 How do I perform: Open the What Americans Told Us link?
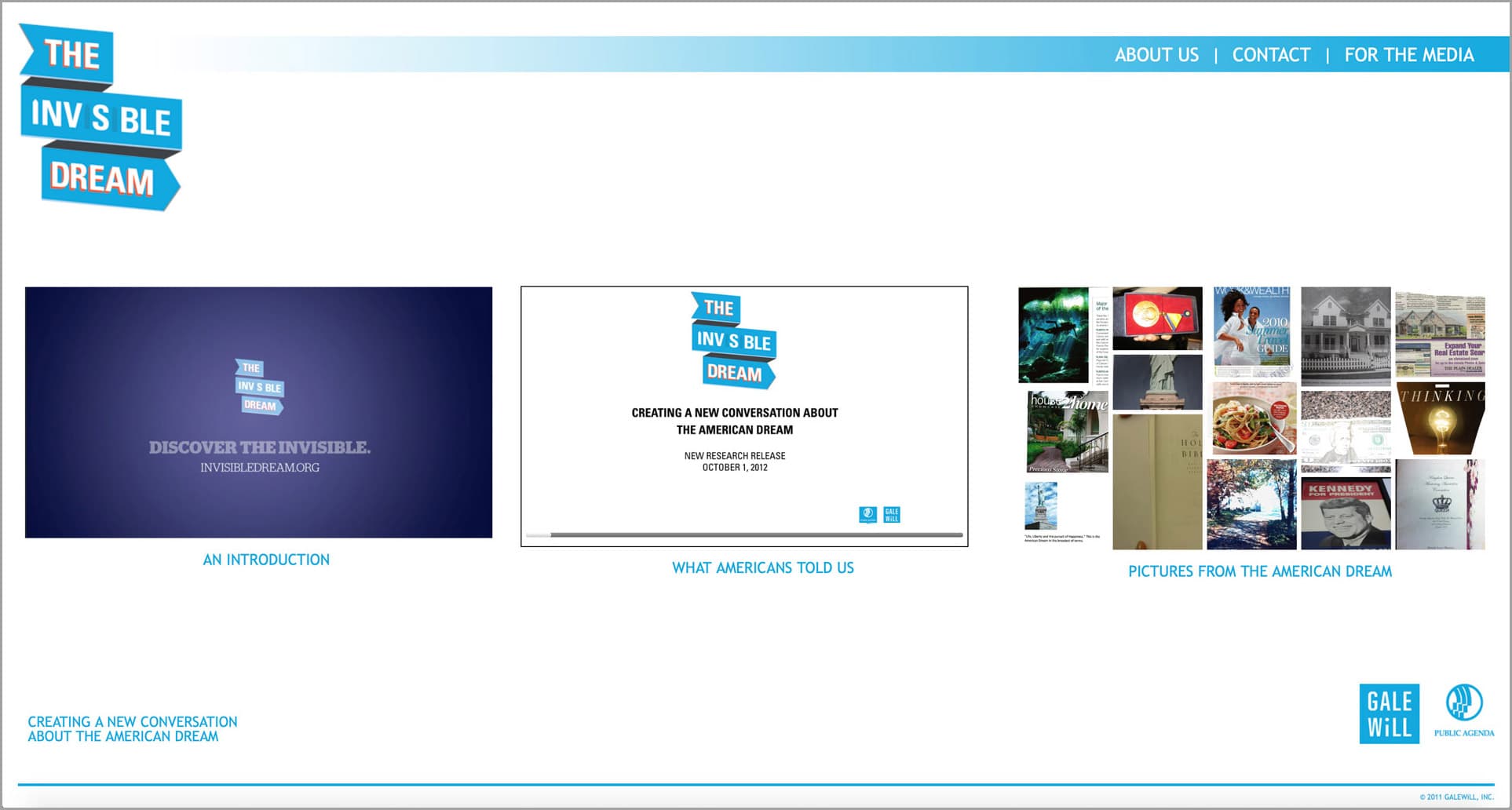pyautogui.click(x=762, y=567)
